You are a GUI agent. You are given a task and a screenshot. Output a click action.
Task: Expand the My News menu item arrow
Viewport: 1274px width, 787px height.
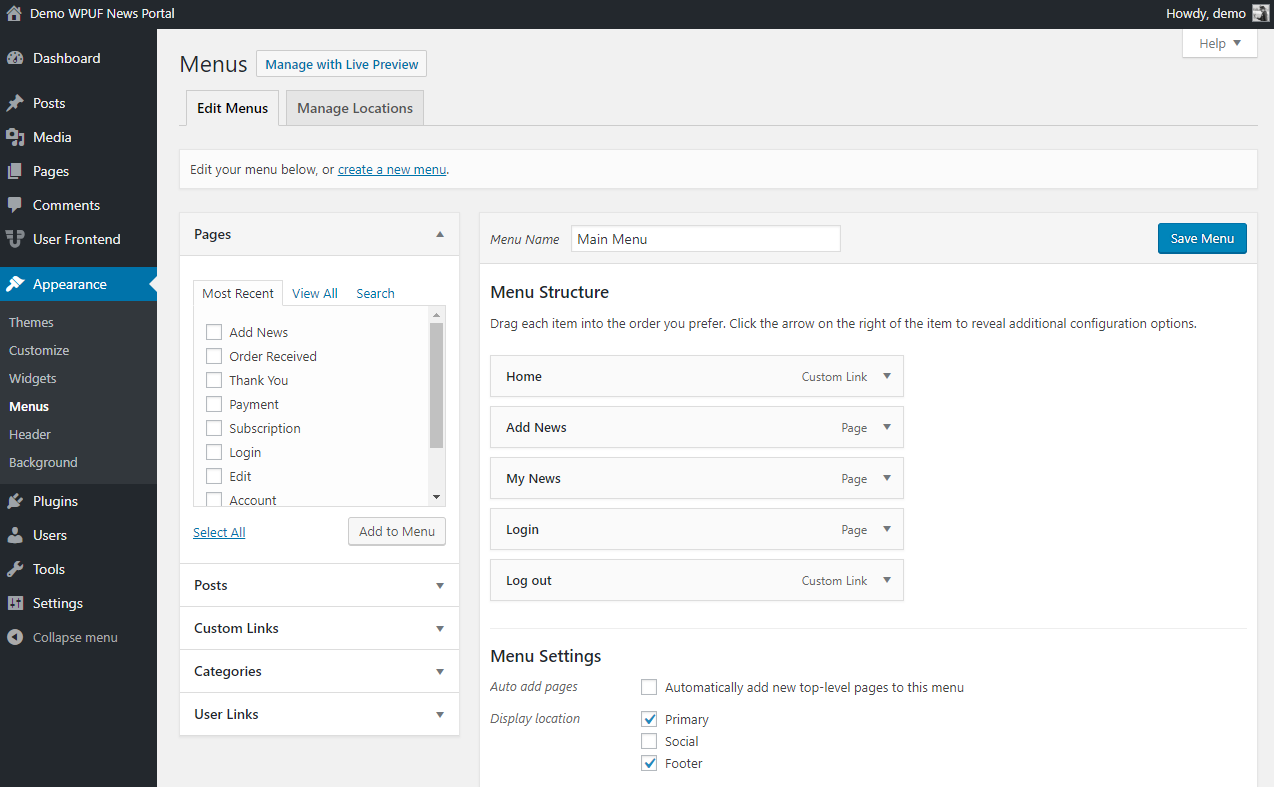point(886,478)
